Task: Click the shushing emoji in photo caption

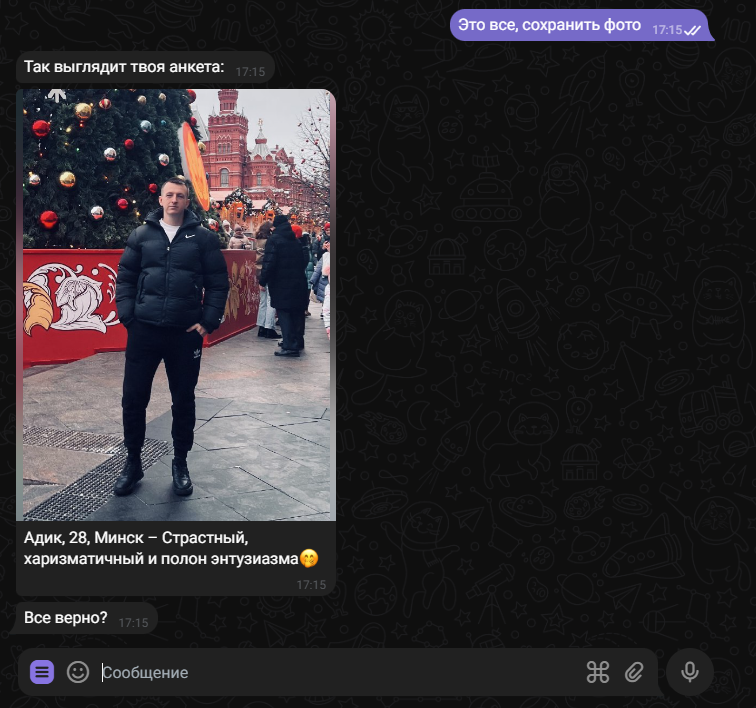Action: tap(309, 559)
